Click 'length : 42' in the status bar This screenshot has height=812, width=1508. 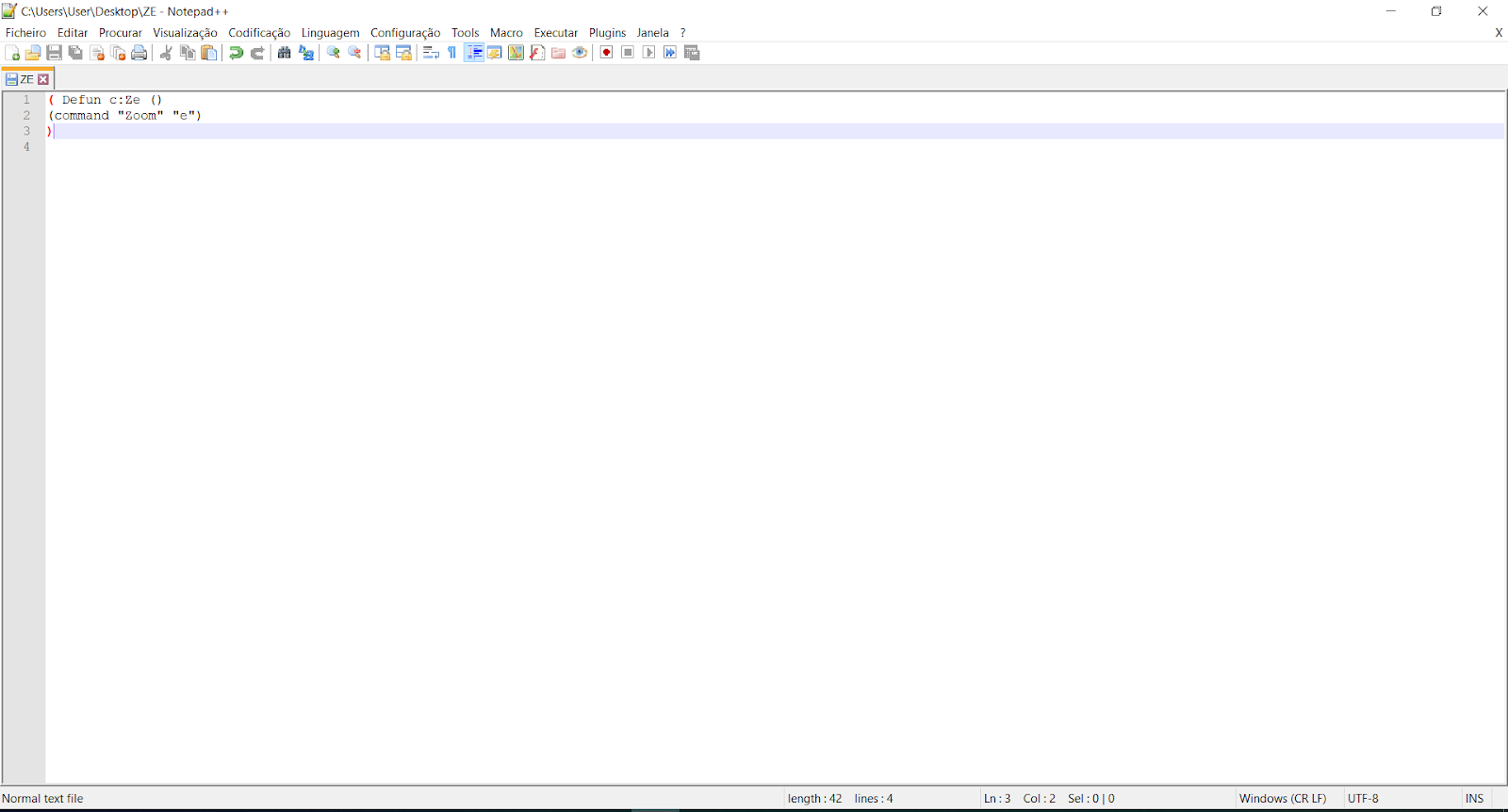point(815,799)
